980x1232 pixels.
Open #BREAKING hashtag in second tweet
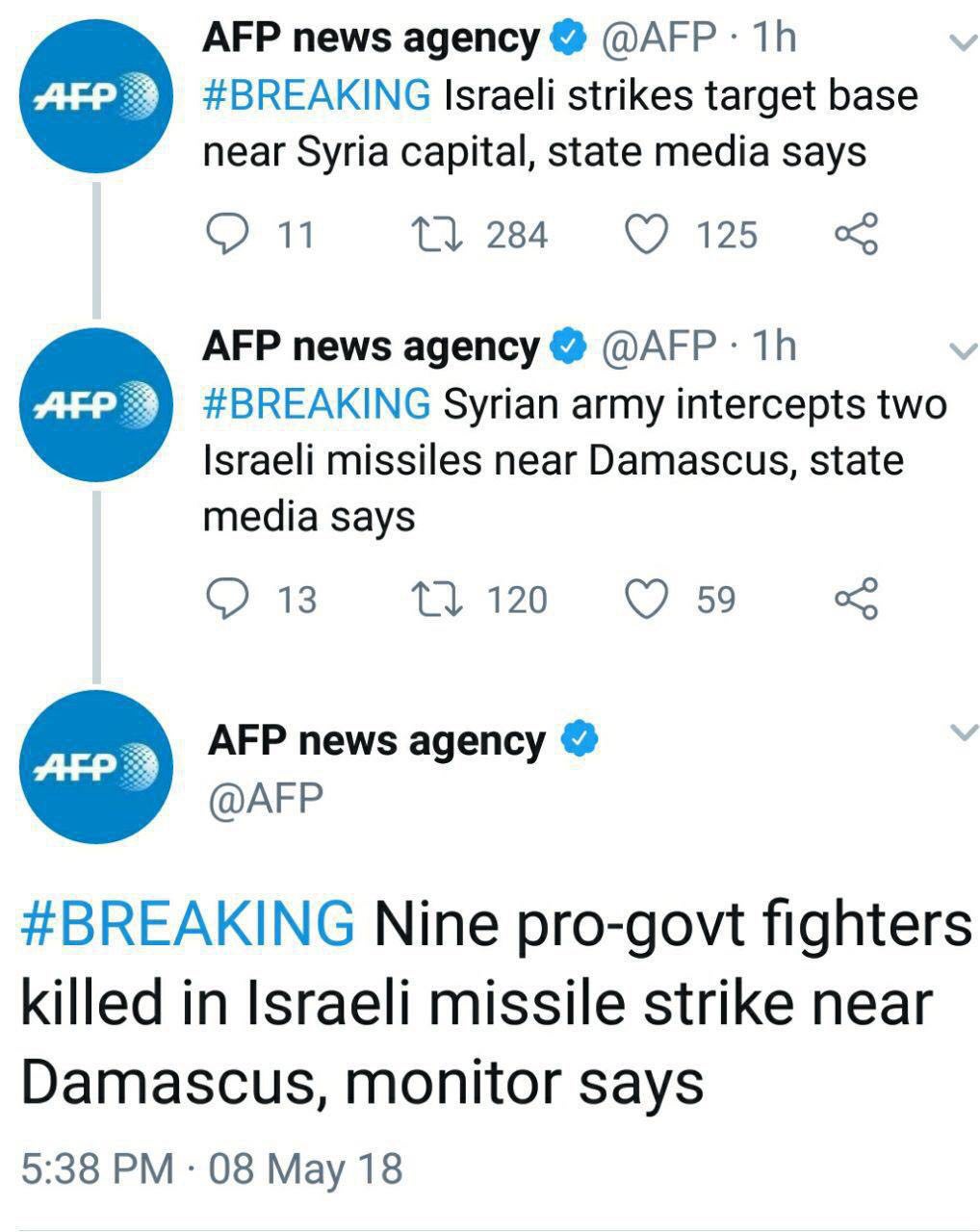click(317, 404)
